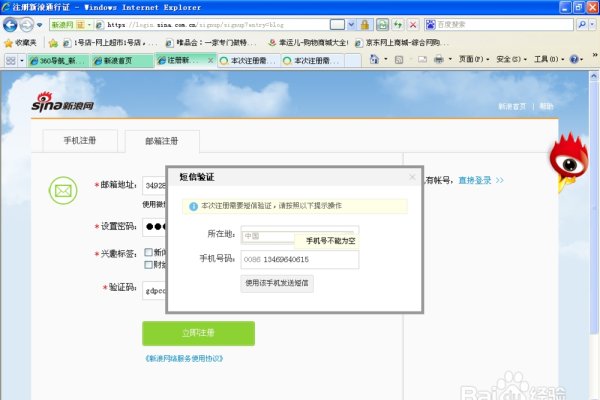The width and height of the screenshot is (600, 400).
Task: Open the Home button dropdown arrow
Action: [386, 59]
